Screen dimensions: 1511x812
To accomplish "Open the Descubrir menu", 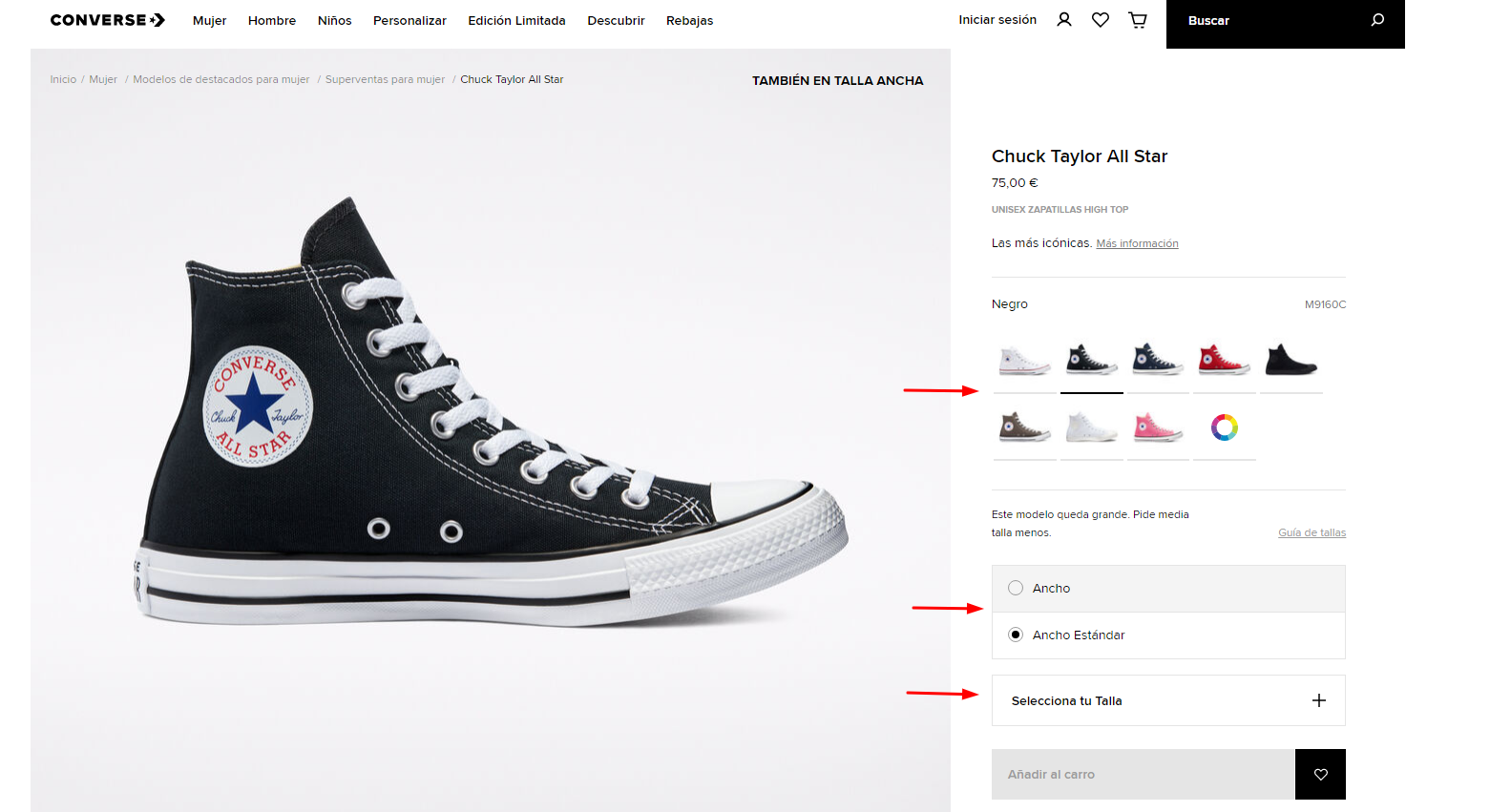I will (x=616, y=20).
